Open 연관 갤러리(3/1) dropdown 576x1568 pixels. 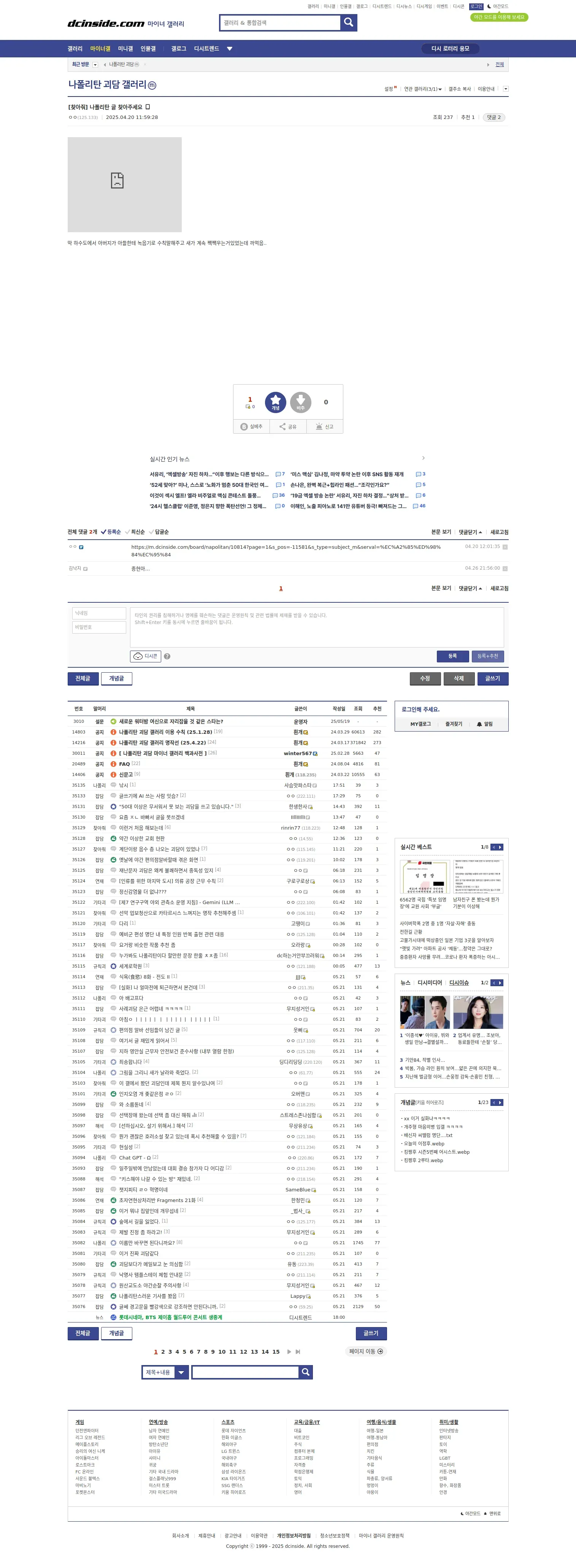tap(423, 89)
